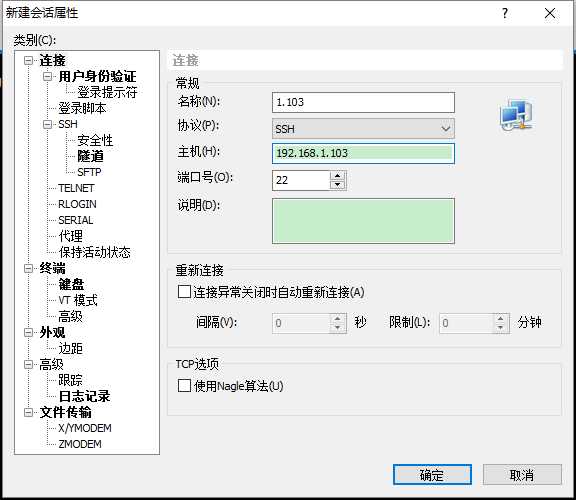Screen dimensions: 576x500
Task: Click the 说明 text area
Action: (x=363, y=221)
